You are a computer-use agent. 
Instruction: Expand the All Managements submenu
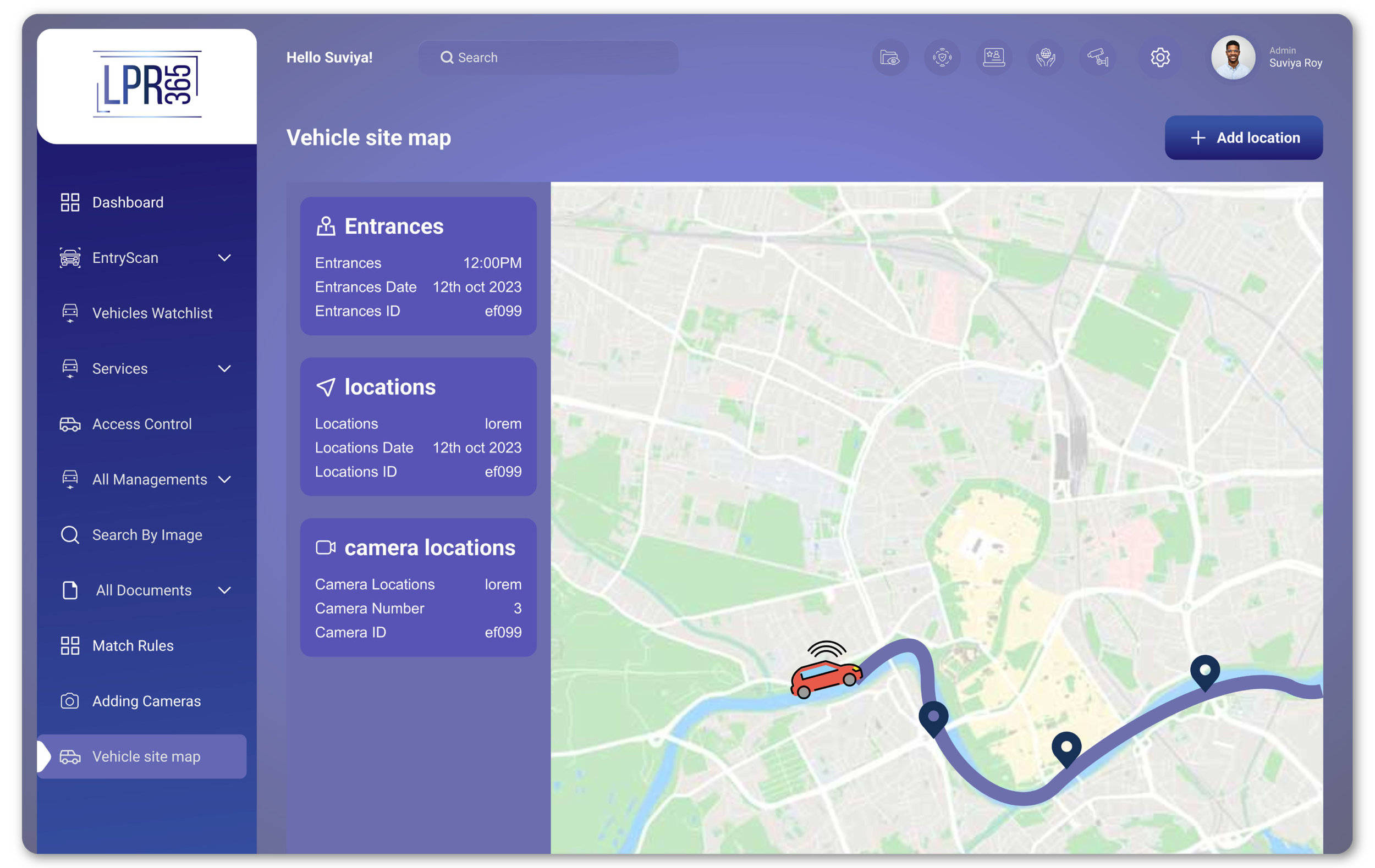[x=224, y=479]
